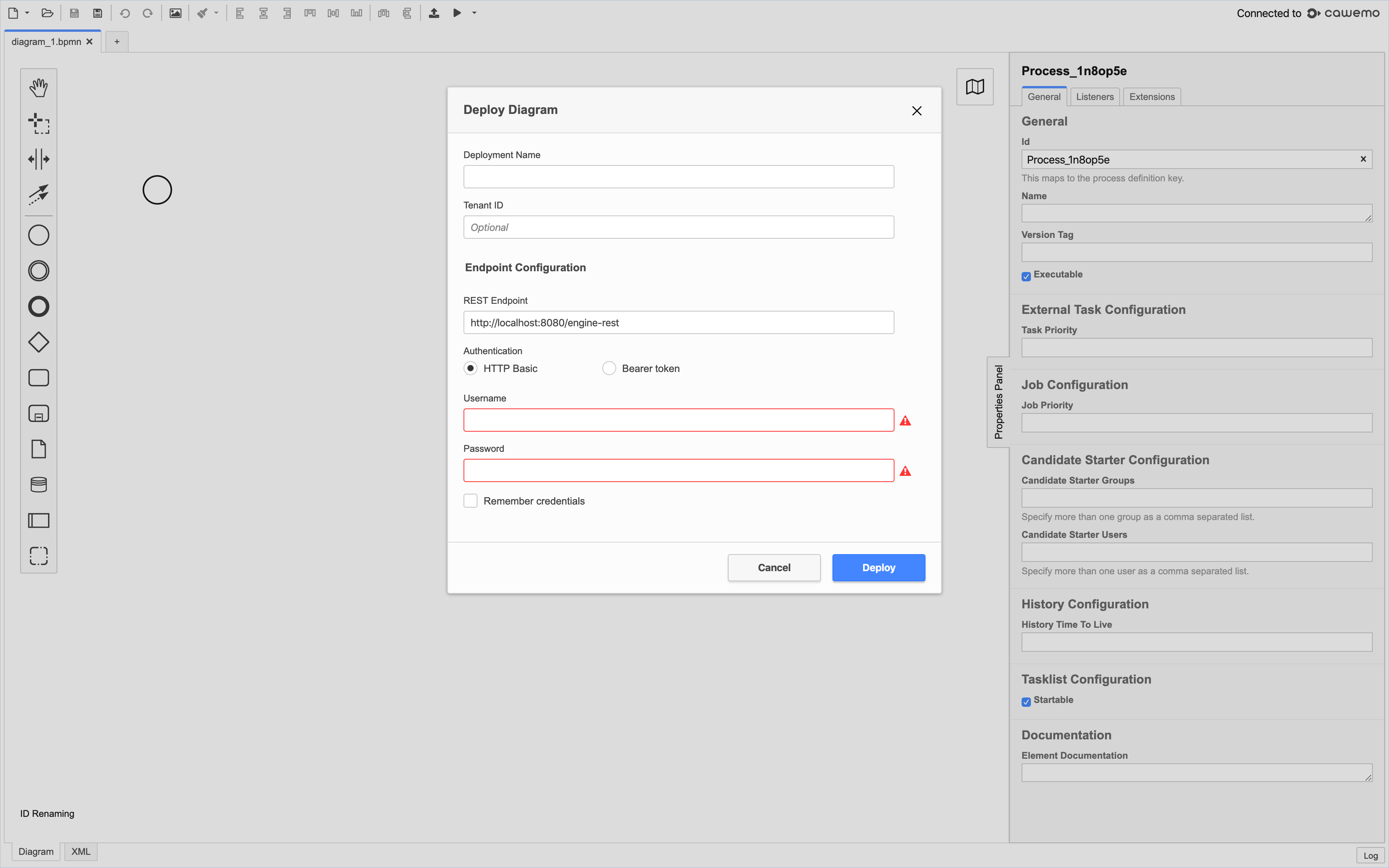
Task: Expand the Properties Panel
Action: point(999,402)
